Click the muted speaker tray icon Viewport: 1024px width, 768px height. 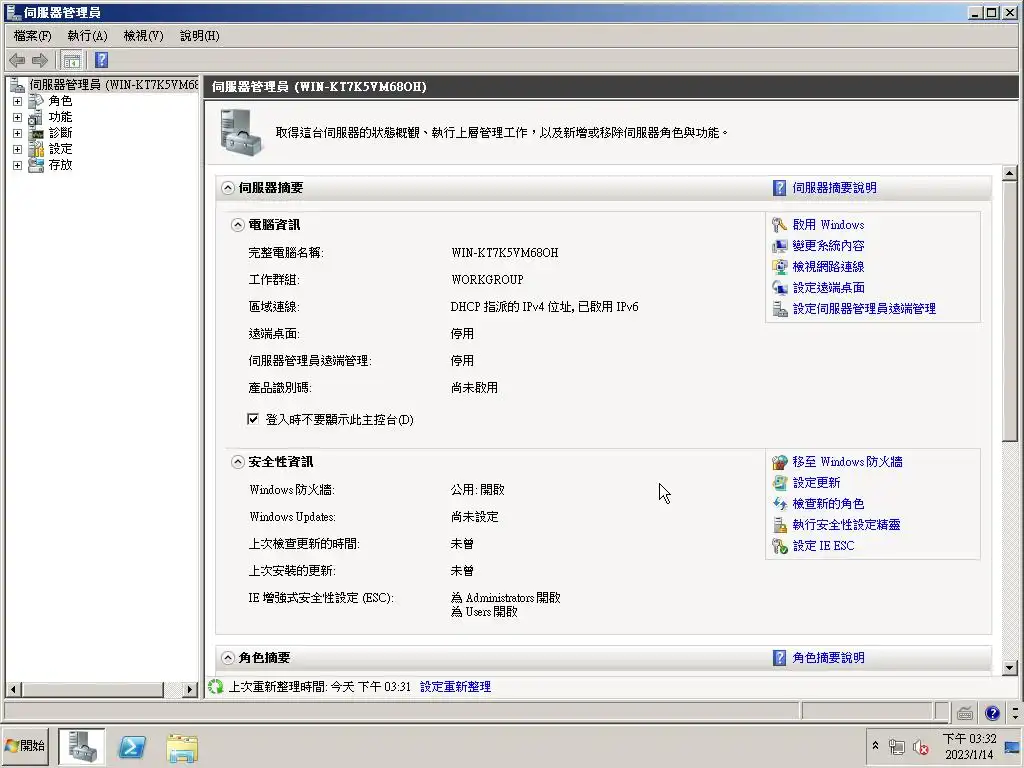pyautogui.click(x=920, y=747)
